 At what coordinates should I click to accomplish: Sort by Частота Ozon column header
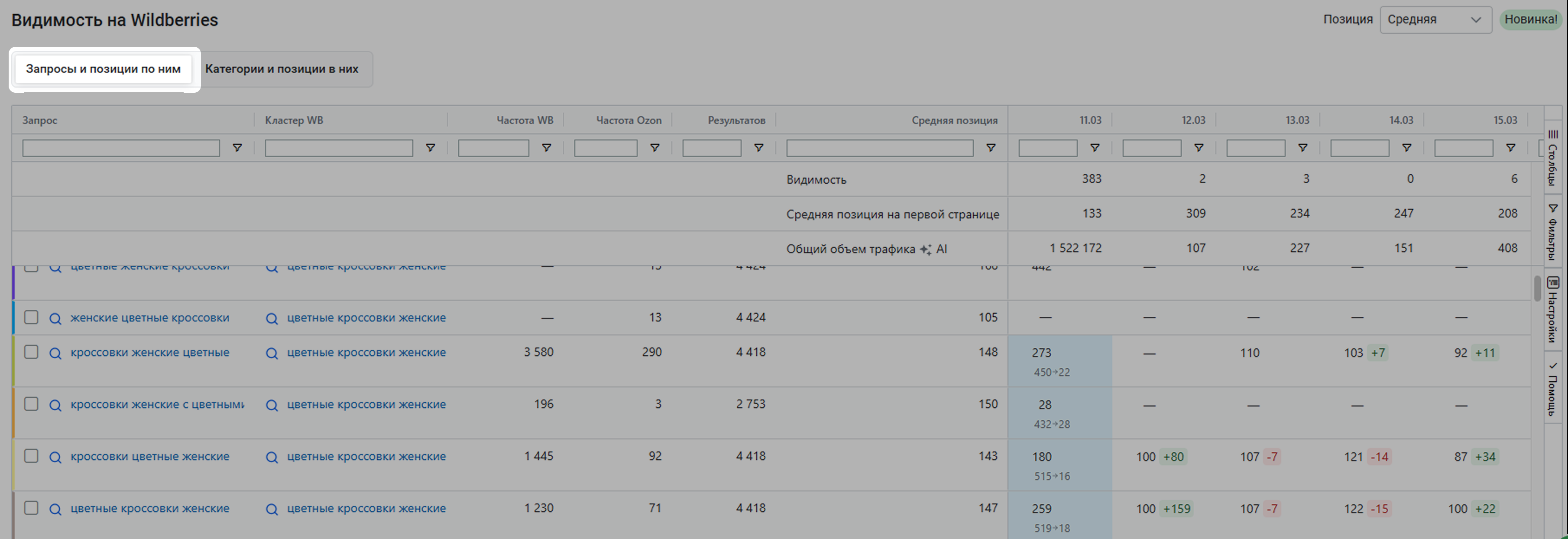click(629, 120)
